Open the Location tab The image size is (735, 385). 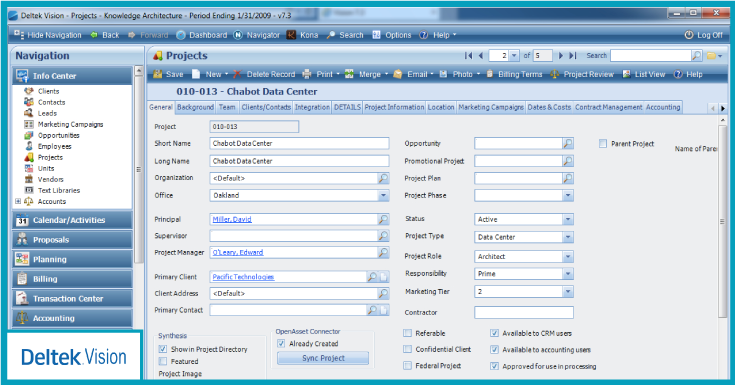[x=441, y=107]
